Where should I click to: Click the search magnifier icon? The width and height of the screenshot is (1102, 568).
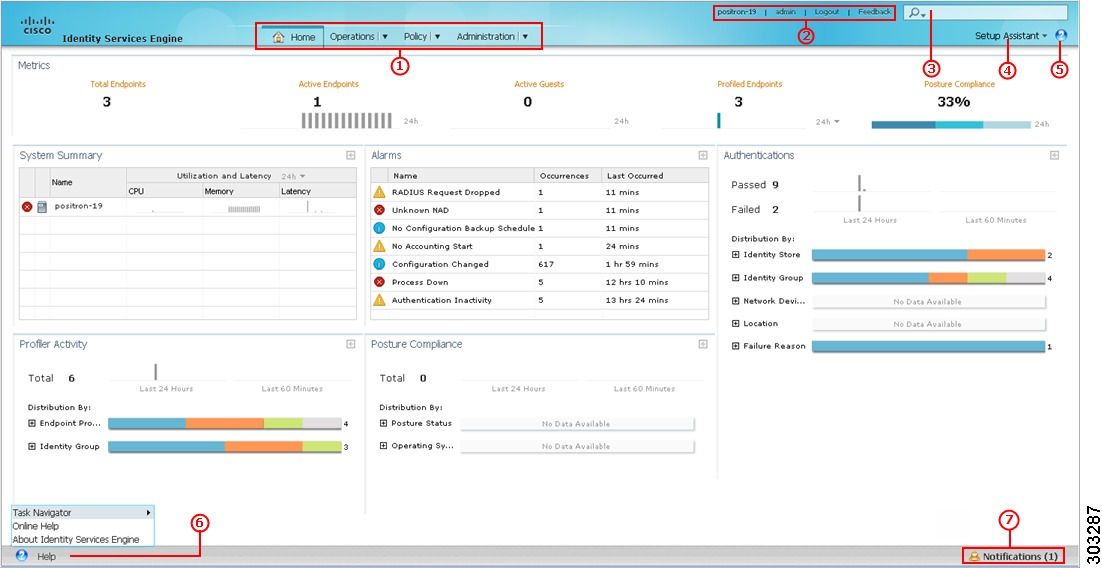click(914, 12)
